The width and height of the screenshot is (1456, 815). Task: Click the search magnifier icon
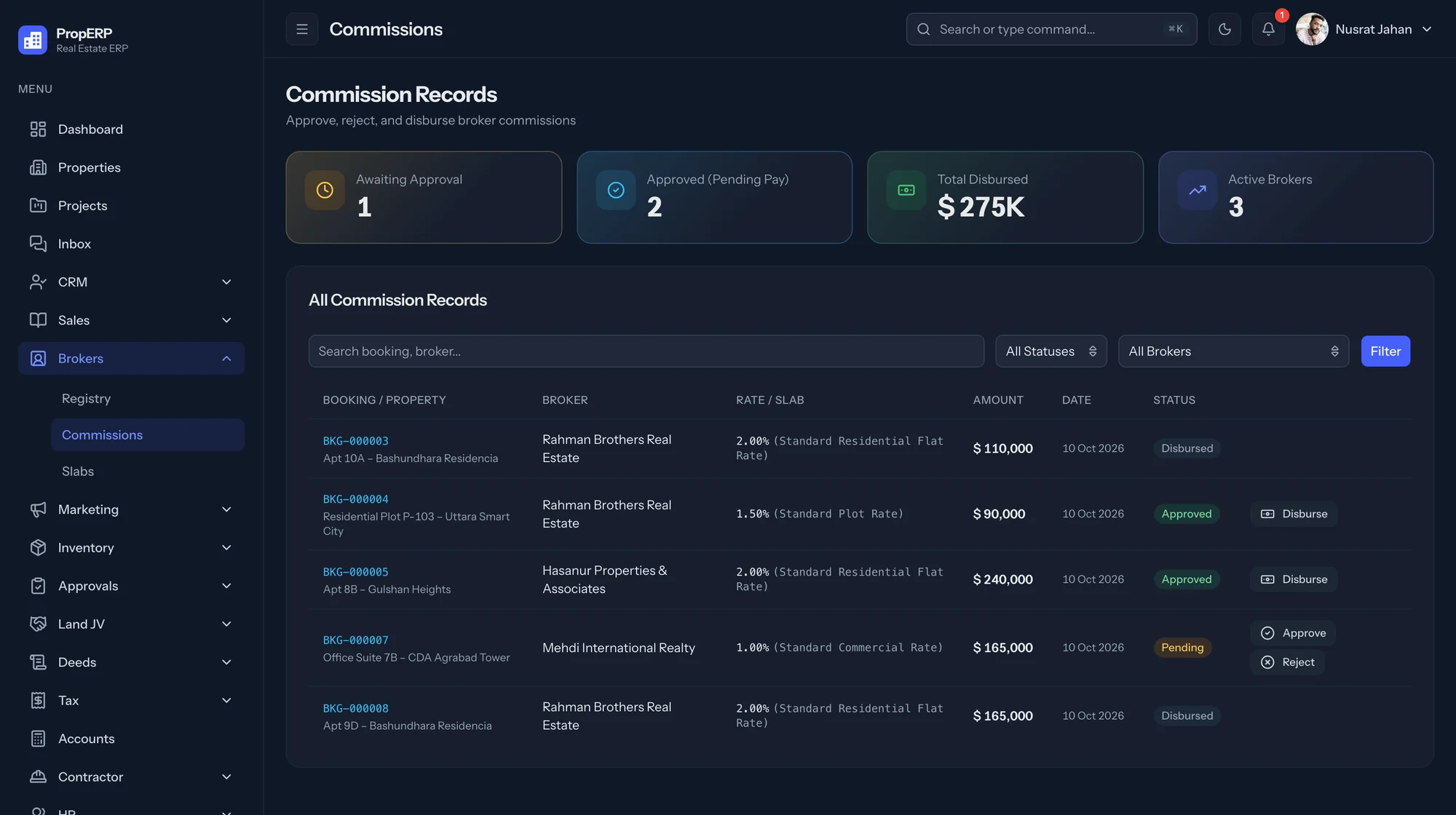pyautogui.click(x=923, y=29)
